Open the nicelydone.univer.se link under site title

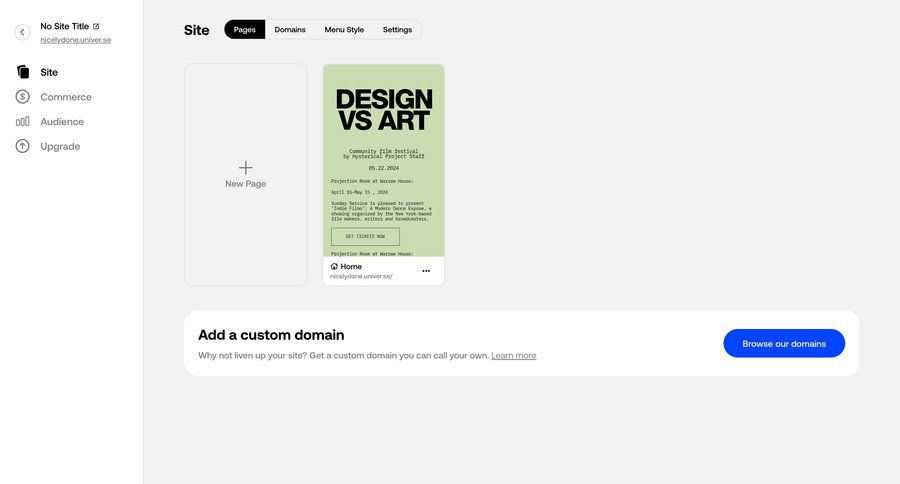click(75, 40)
